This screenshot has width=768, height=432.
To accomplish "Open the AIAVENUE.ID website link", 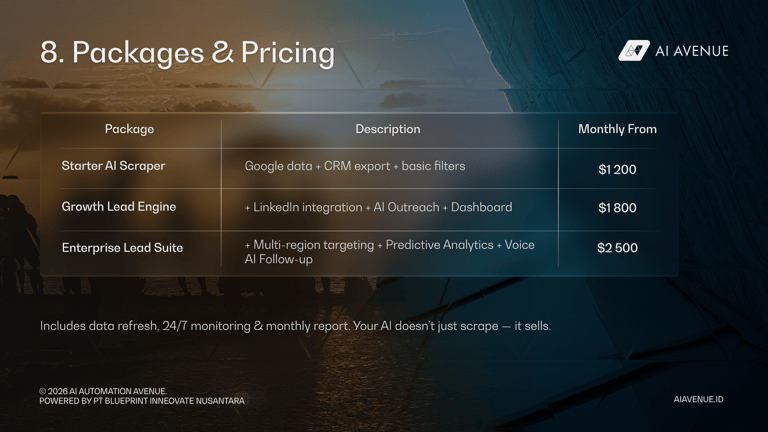I will point(698,400).
